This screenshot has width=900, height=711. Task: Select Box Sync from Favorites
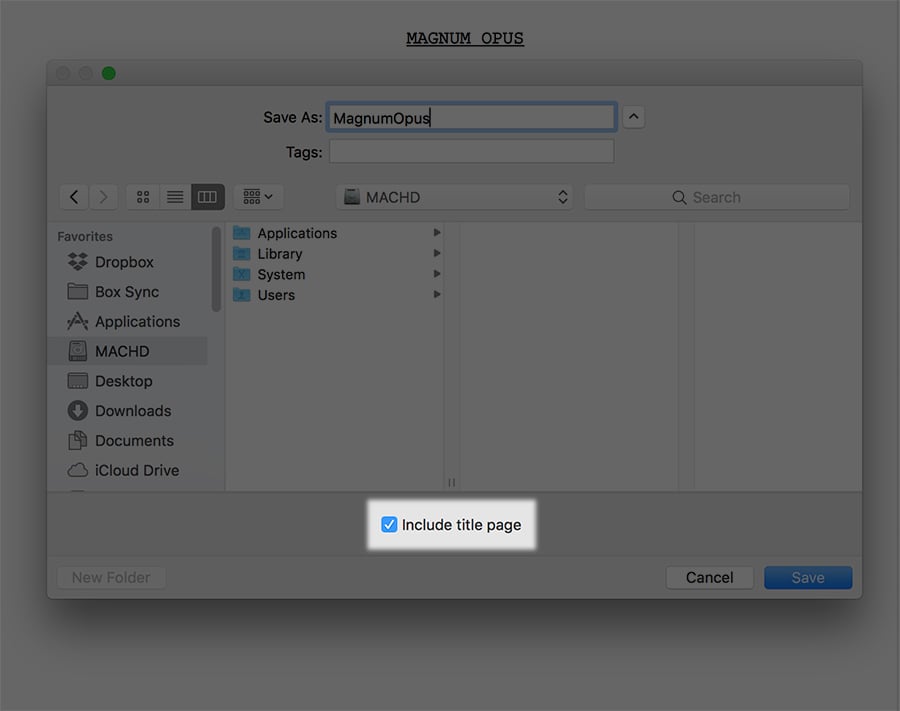point(125,291)
